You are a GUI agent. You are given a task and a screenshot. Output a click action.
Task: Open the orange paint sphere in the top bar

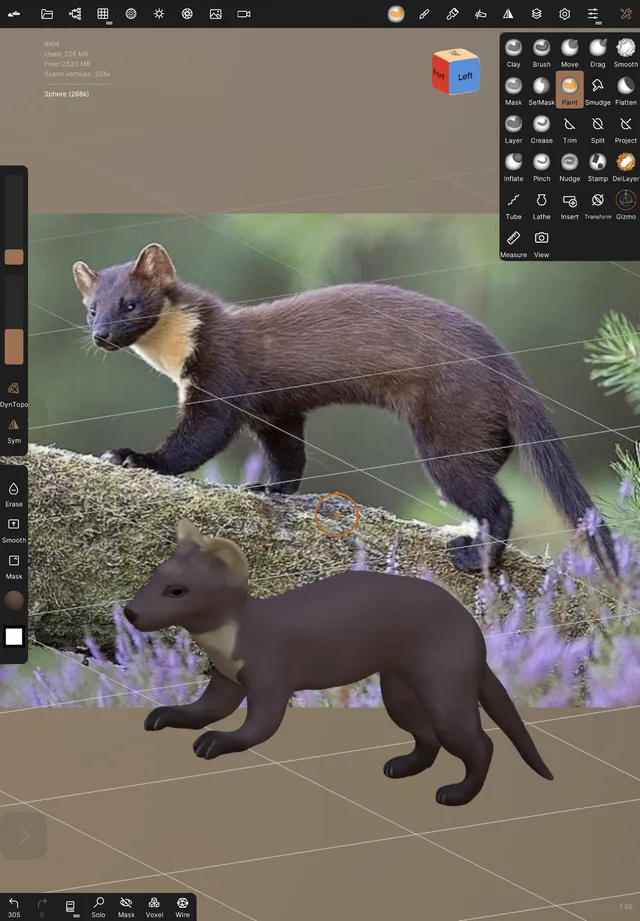396,14
